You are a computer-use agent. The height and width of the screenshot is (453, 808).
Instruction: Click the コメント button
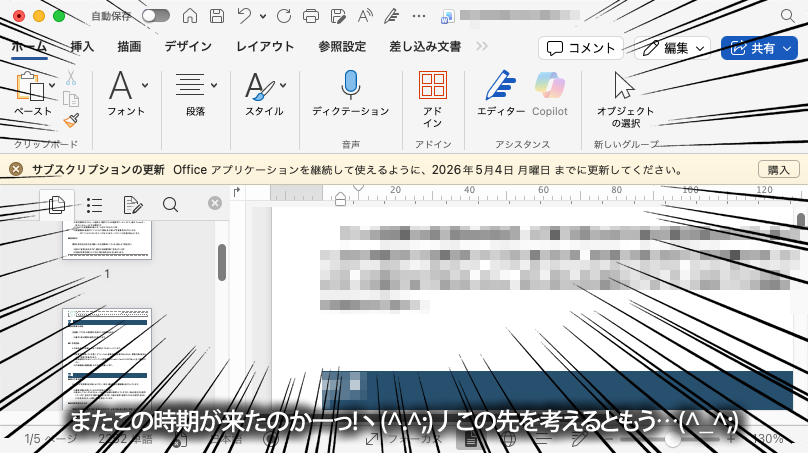pos(581,48)
